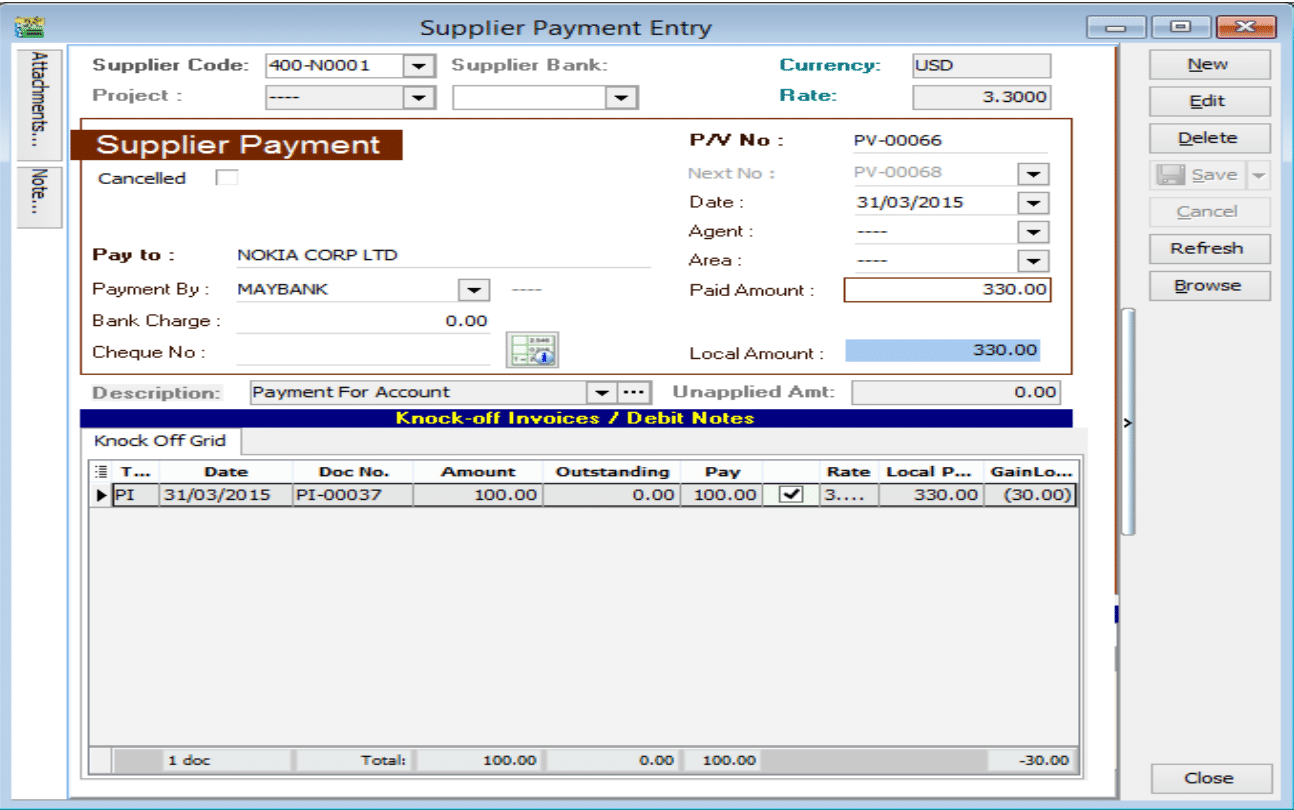This screenshot has width=1294, height=810.
Task: Click the Pay cell showing 100.00 in row
Action: [722, 495]
